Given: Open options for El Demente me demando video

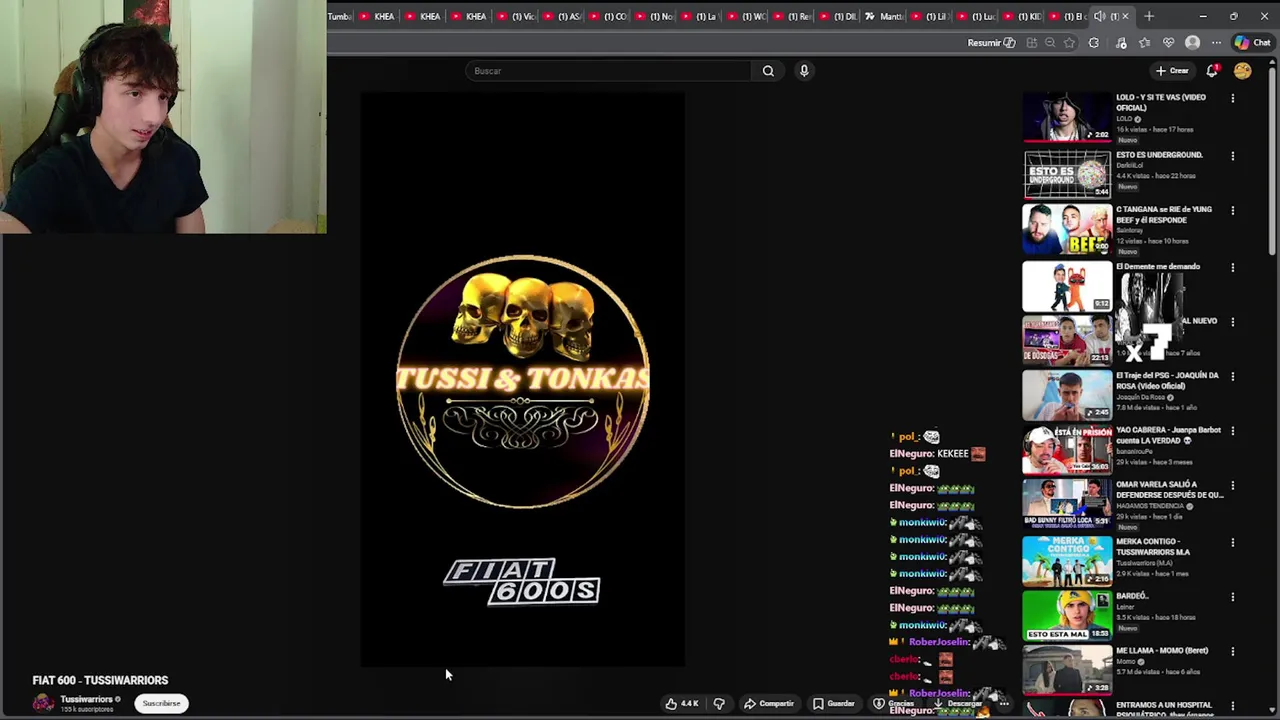Looking at the screenshot, I should point(1232,267).
